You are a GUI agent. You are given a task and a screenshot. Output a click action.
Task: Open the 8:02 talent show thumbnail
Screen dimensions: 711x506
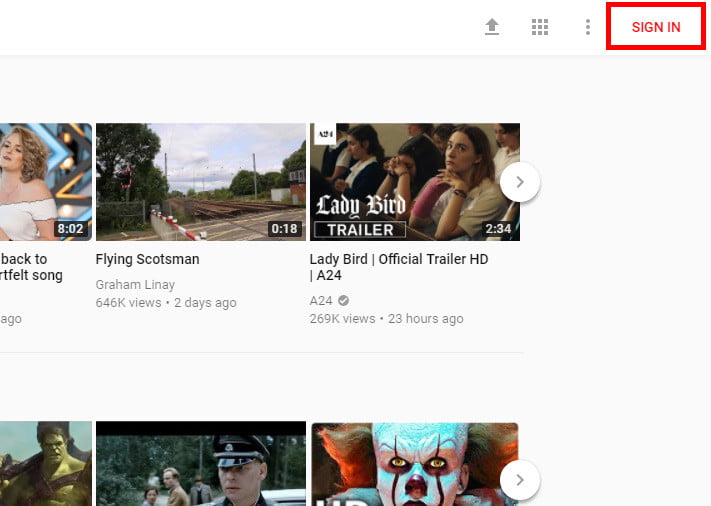(45, 182)
